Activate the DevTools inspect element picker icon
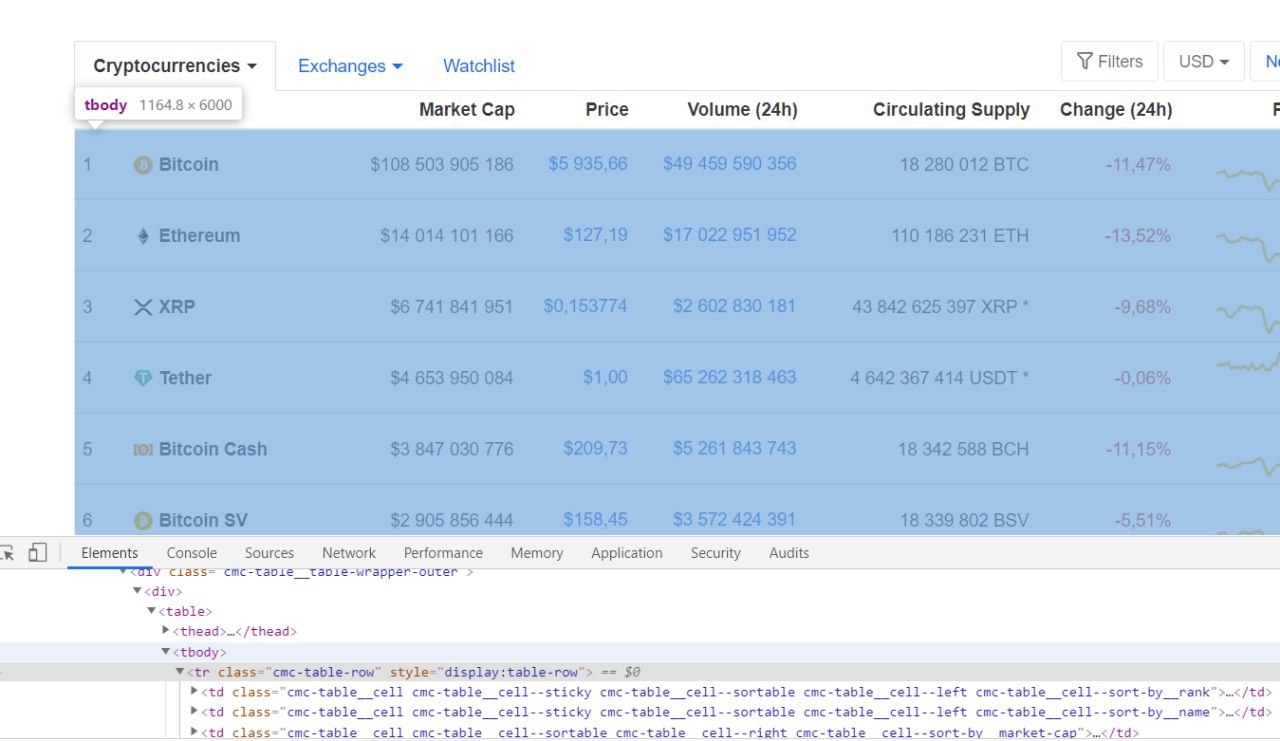Image resolution: width=1280 pixels, height=741 pixels. coord(6,553)
